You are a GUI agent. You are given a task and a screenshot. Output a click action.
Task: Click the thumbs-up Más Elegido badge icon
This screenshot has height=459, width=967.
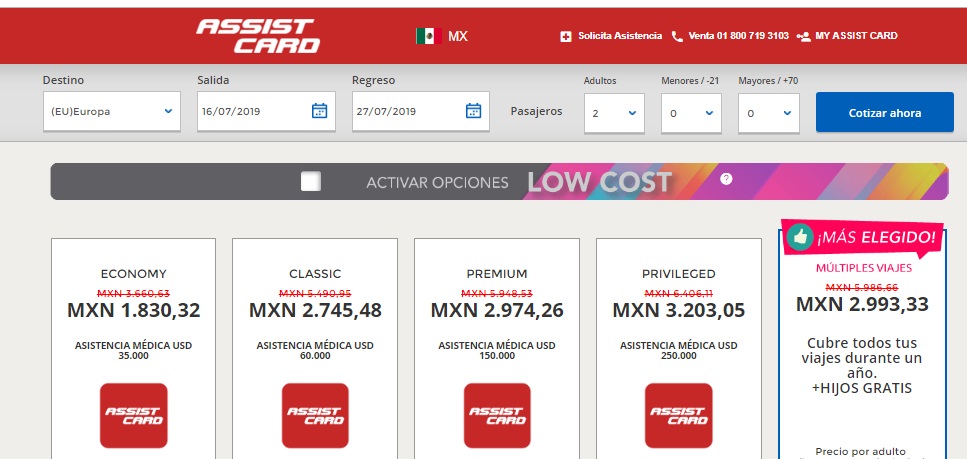[800, 236]
